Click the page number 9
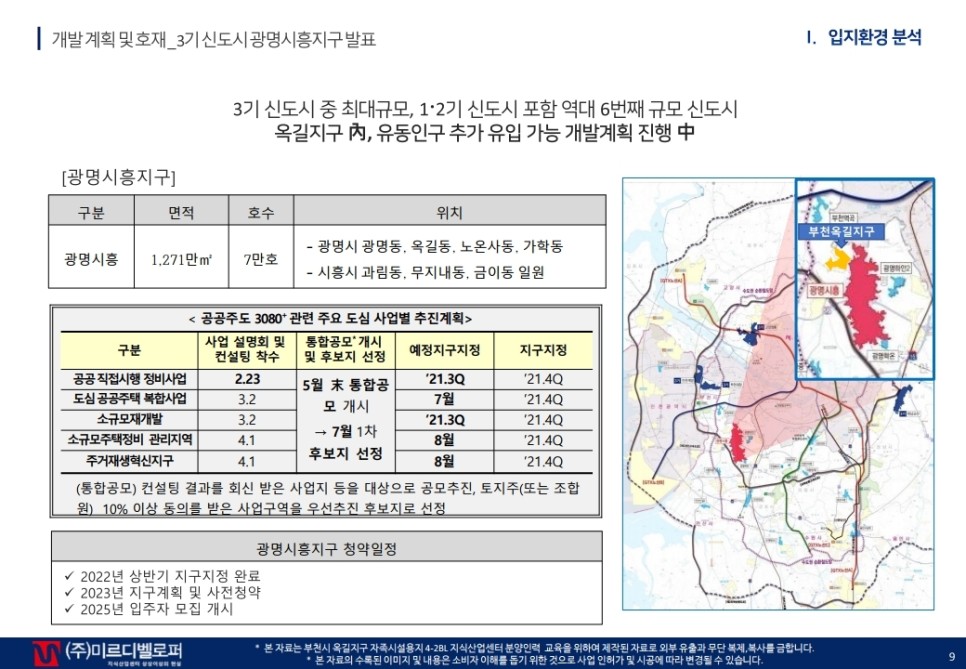The image size is (966, 669). (952, 657)
